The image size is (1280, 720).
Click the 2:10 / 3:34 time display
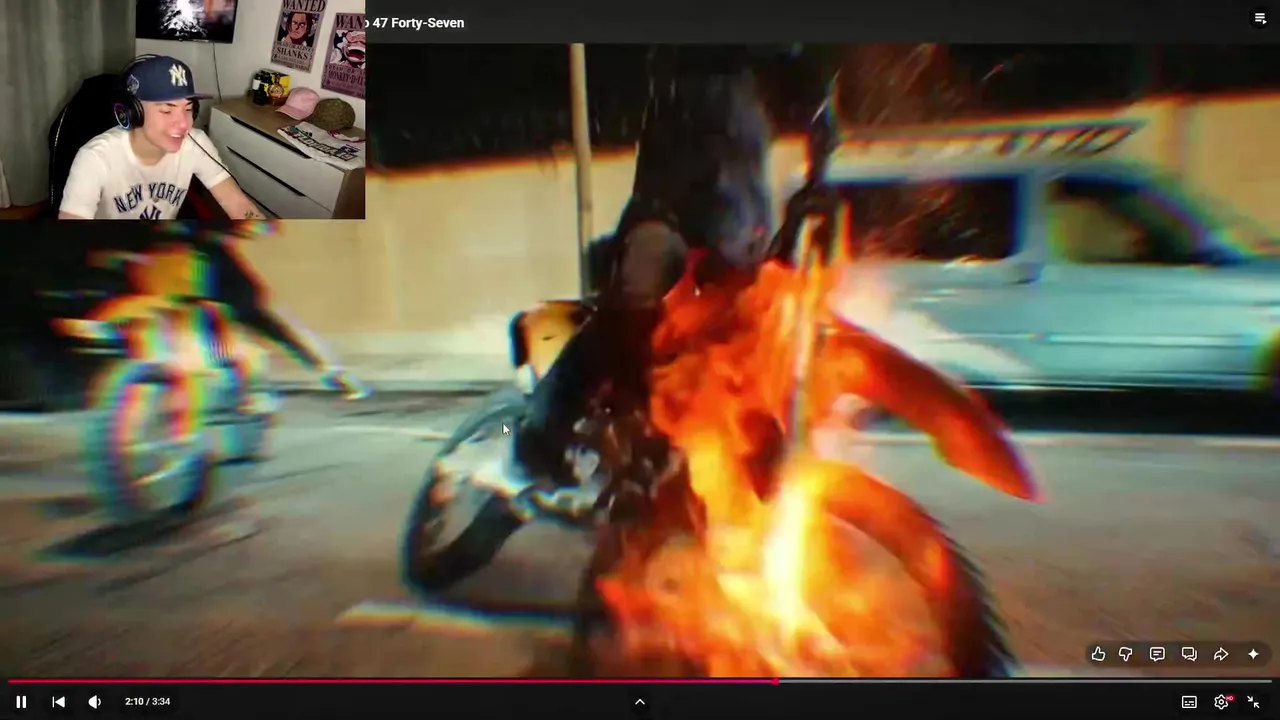click(x=147, y=702)
